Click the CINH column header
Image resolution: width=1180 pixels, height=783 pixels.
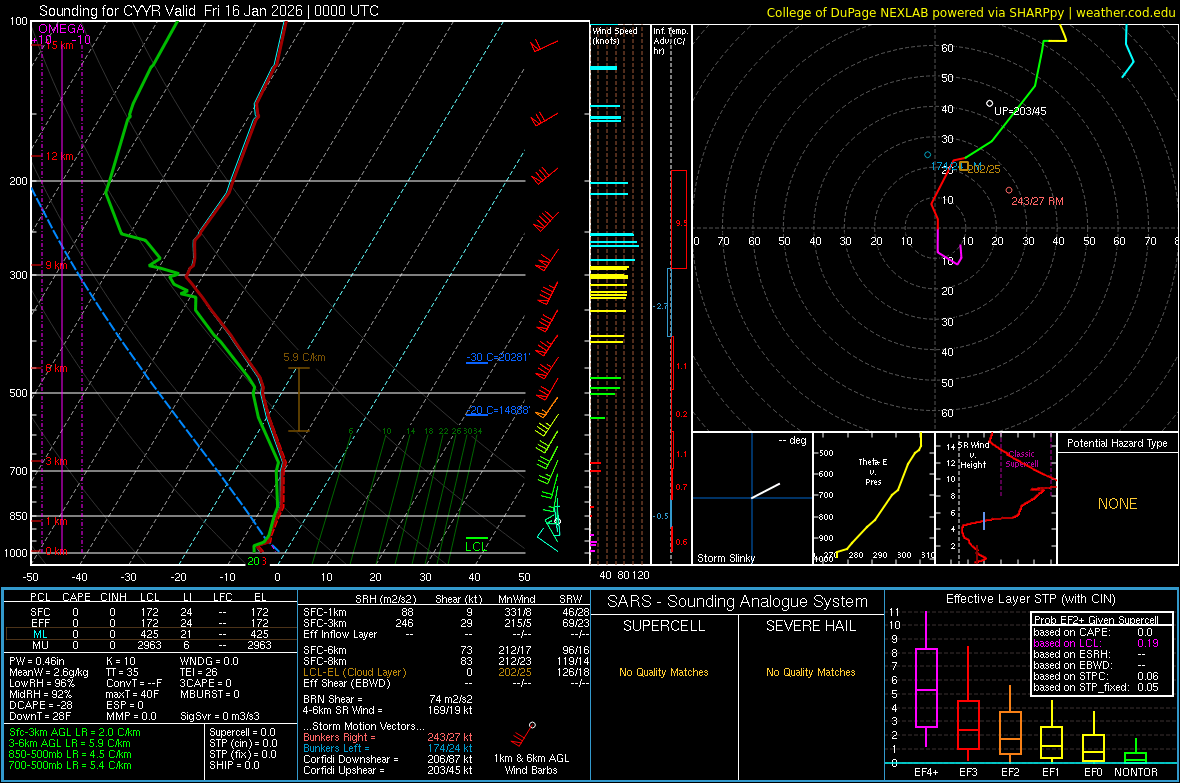(113, 597)
